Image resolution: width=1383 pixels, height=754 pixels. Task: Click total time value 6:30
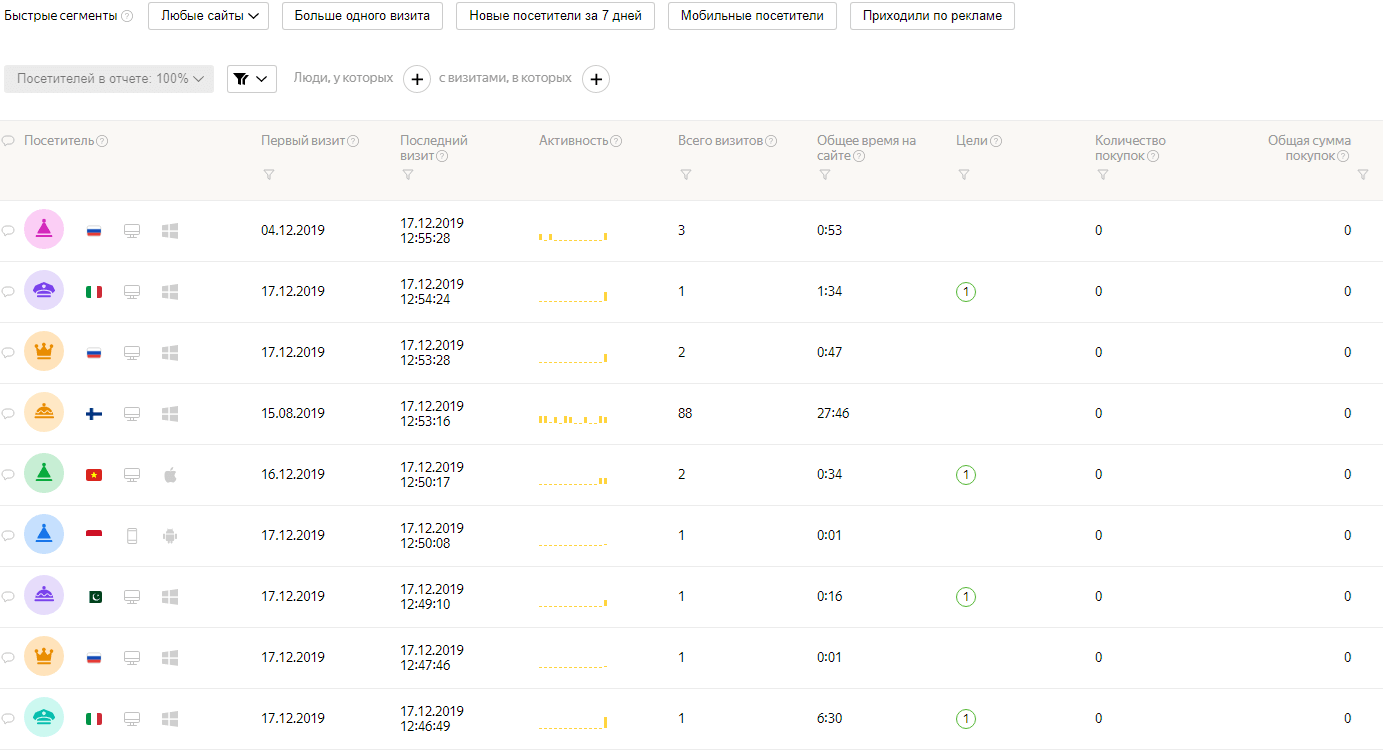pyautogui.click(x=830, y=718)
